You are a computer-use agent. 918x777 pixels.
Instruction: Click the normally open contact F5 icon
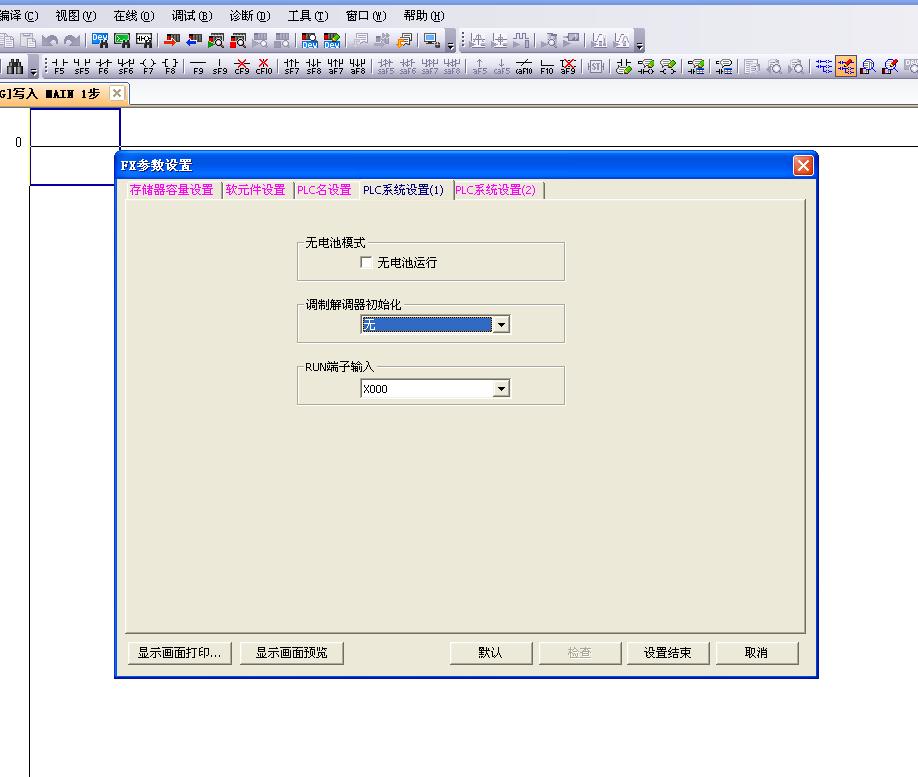pyautogui.click(x=59, y=67)
